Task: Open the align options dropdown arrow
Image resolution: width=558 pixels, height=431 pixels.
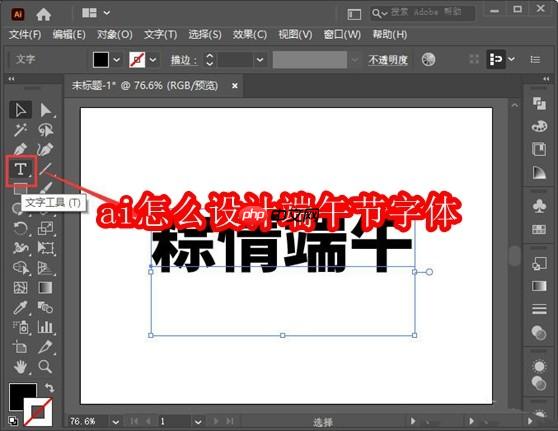Action: pos(511,59)
